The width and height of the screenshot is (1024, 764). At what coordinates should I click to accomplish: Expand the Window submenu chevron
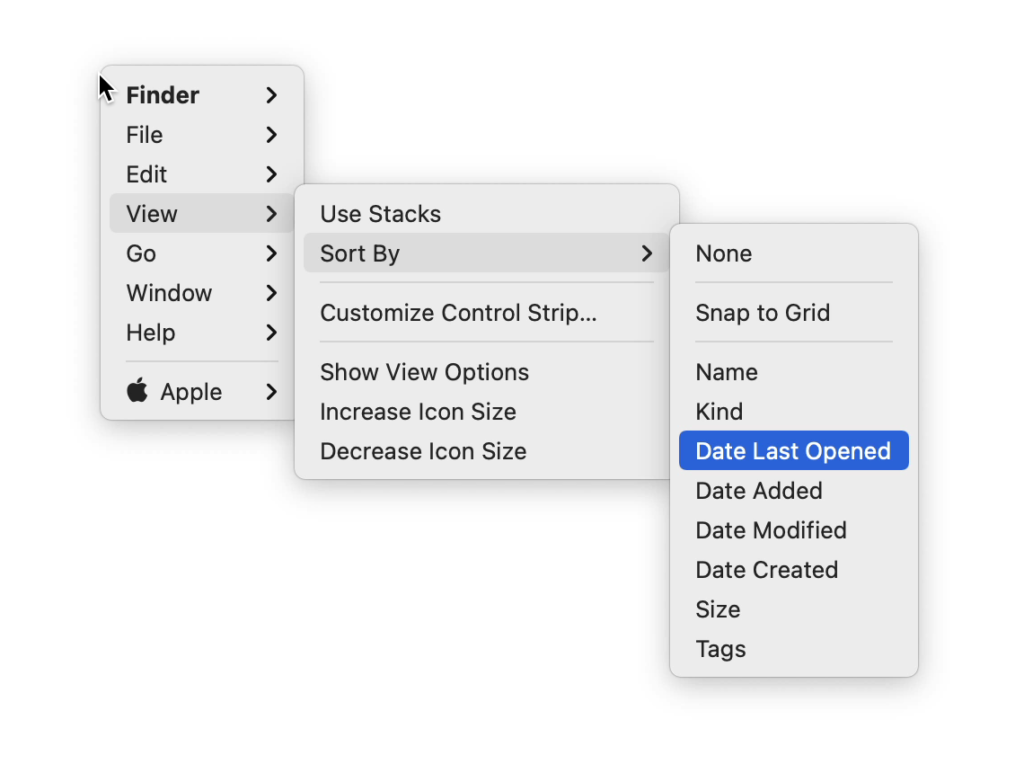[x=271, y=293]
